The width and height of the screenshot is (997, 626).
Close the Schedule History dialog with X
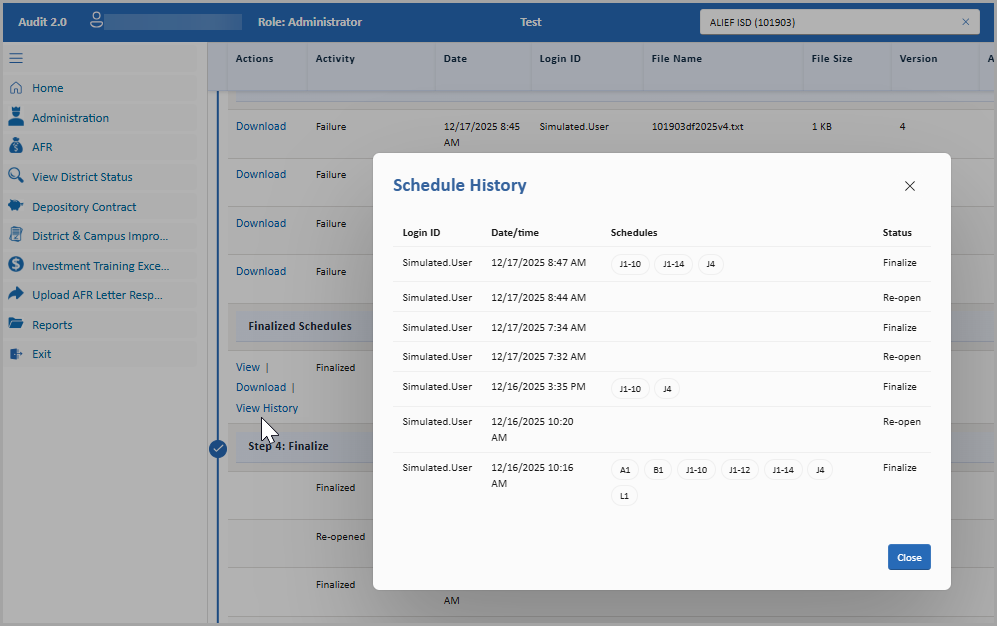[909, 186]
